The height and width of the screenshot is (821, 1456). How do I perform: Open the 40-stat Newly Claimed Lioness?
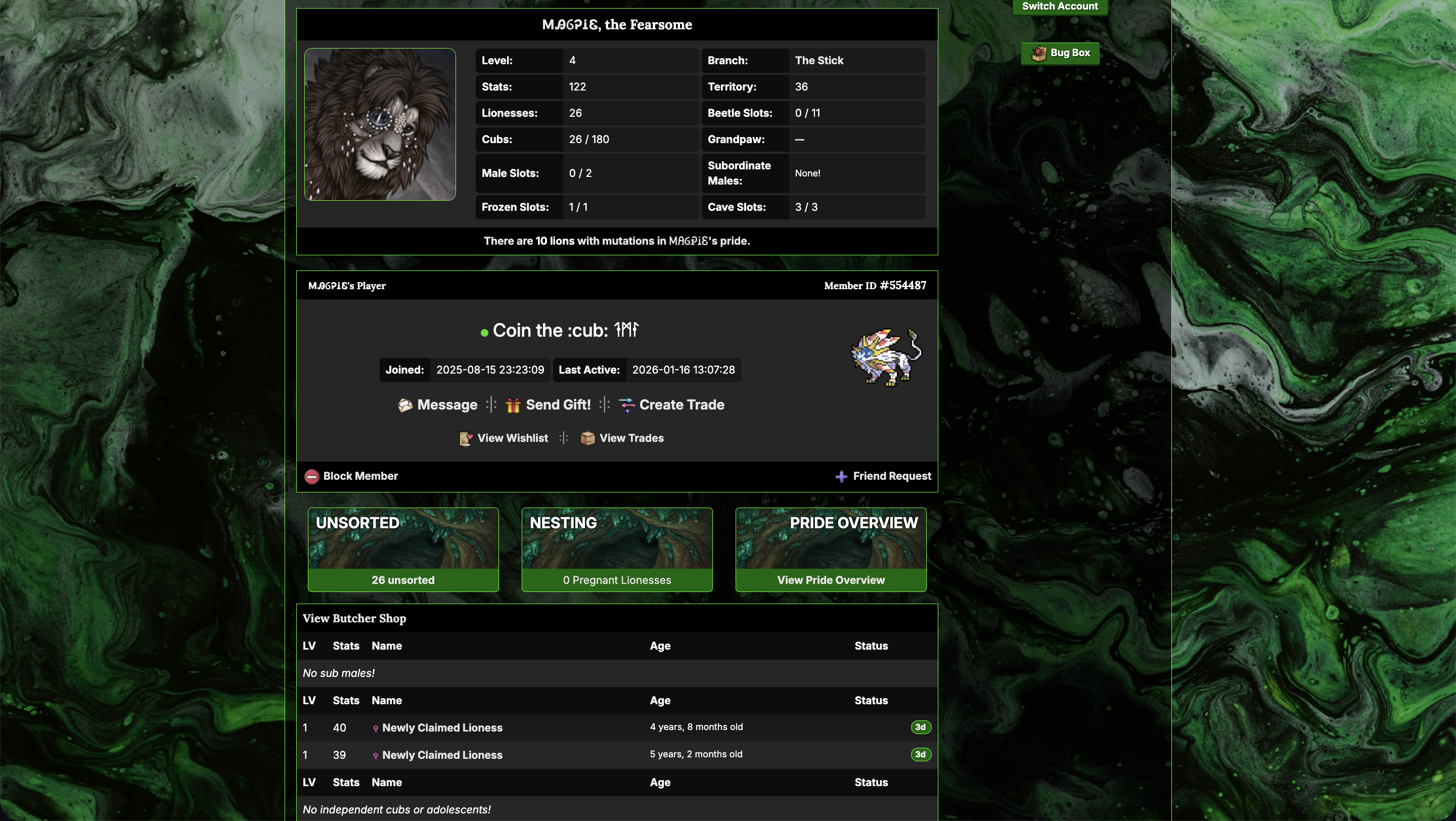[442, 728]
